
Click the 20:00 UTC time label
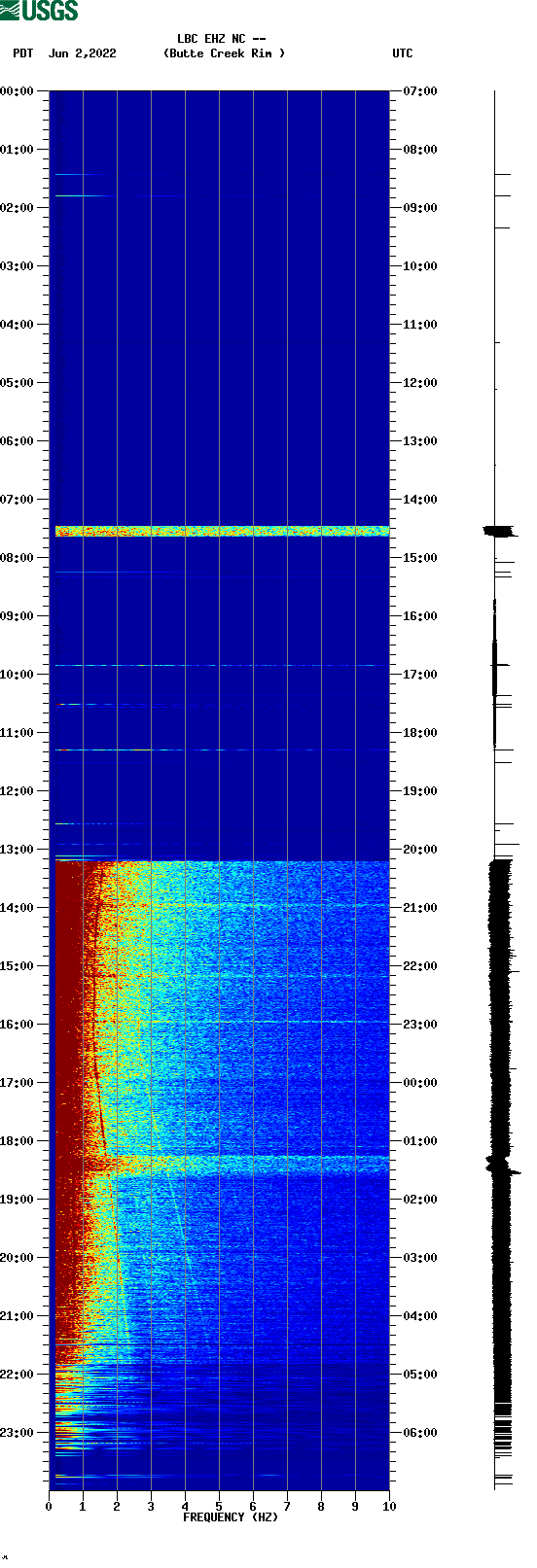point(420,850)
